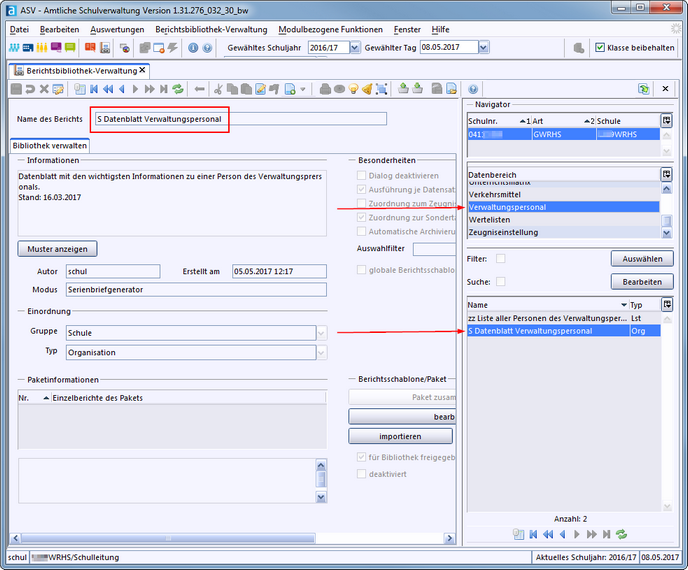Refresh the navigator list at the bottom

[621, 534]
